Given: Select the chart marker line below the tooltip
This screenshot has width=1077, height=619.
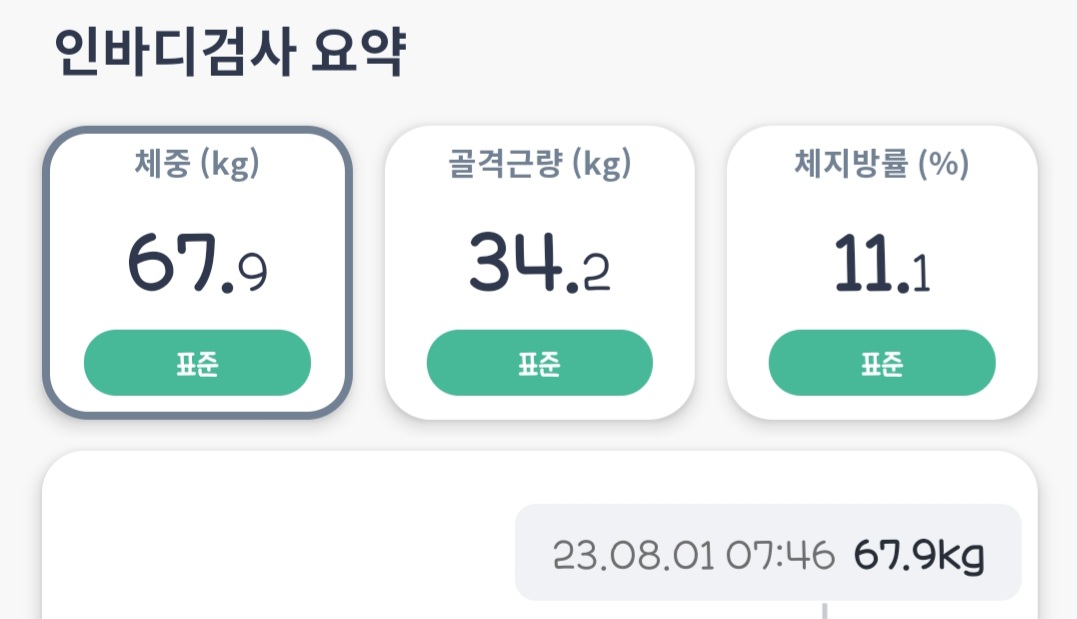Looking at the screenshot, I should click(x=825, y=610).
